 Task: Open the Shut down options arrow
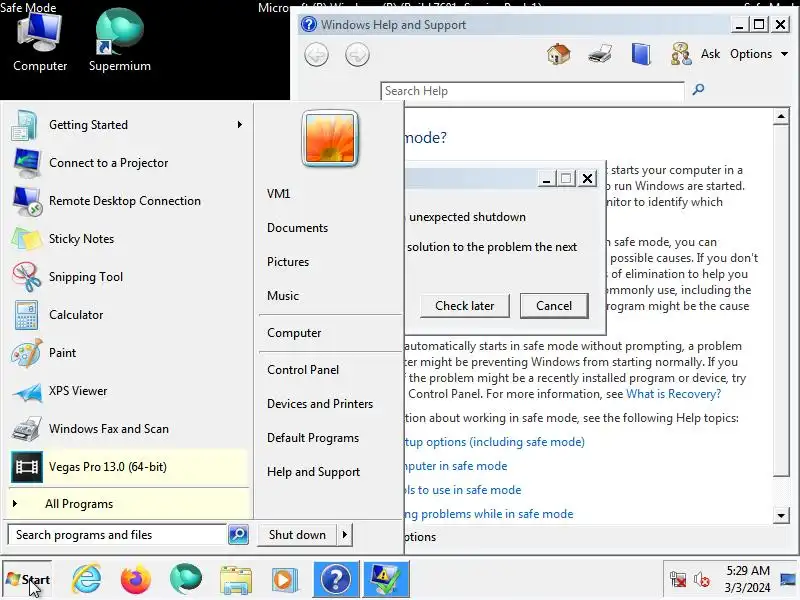pyautogui.click(x=345, y=535)
